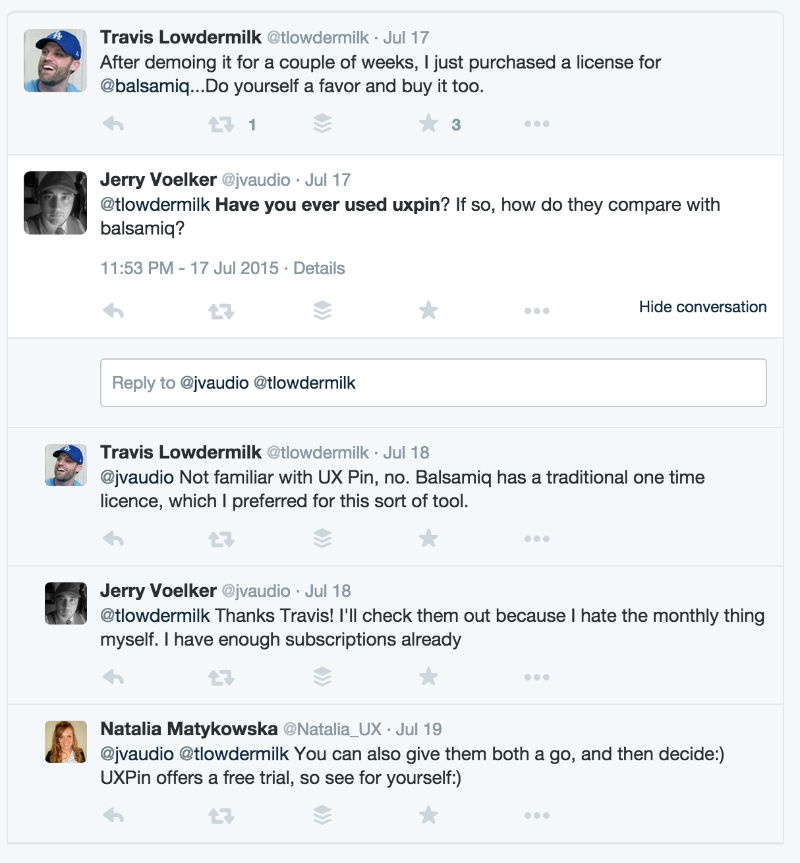Retweet Natalia Matykowska's UXPin free trial tweet
This screenshot has width=800, height=863.
click(x=221, y=816)
